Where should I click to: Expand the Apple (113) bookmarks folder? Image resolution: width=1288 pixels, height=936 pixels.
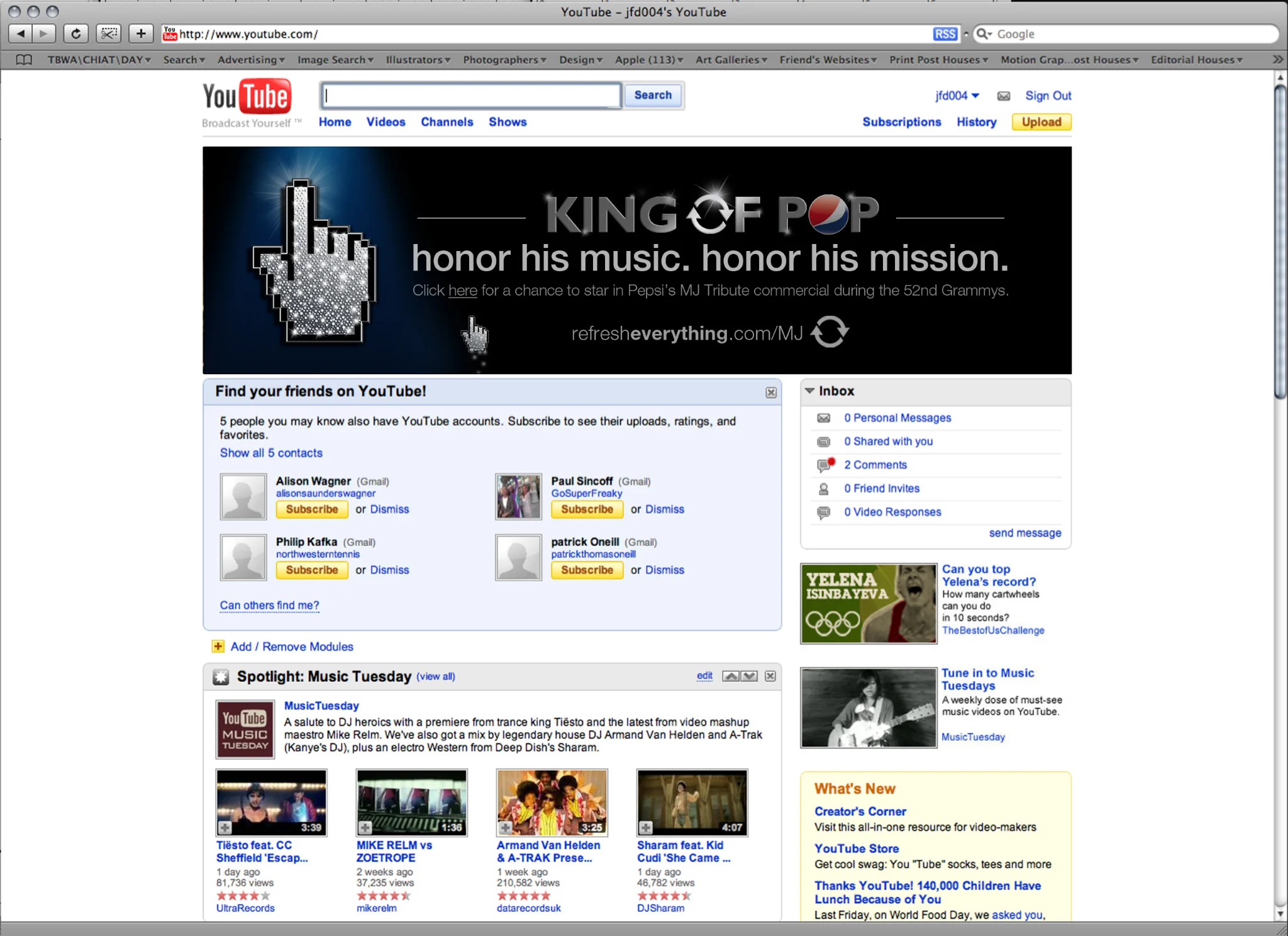click(x=649, y=60)
